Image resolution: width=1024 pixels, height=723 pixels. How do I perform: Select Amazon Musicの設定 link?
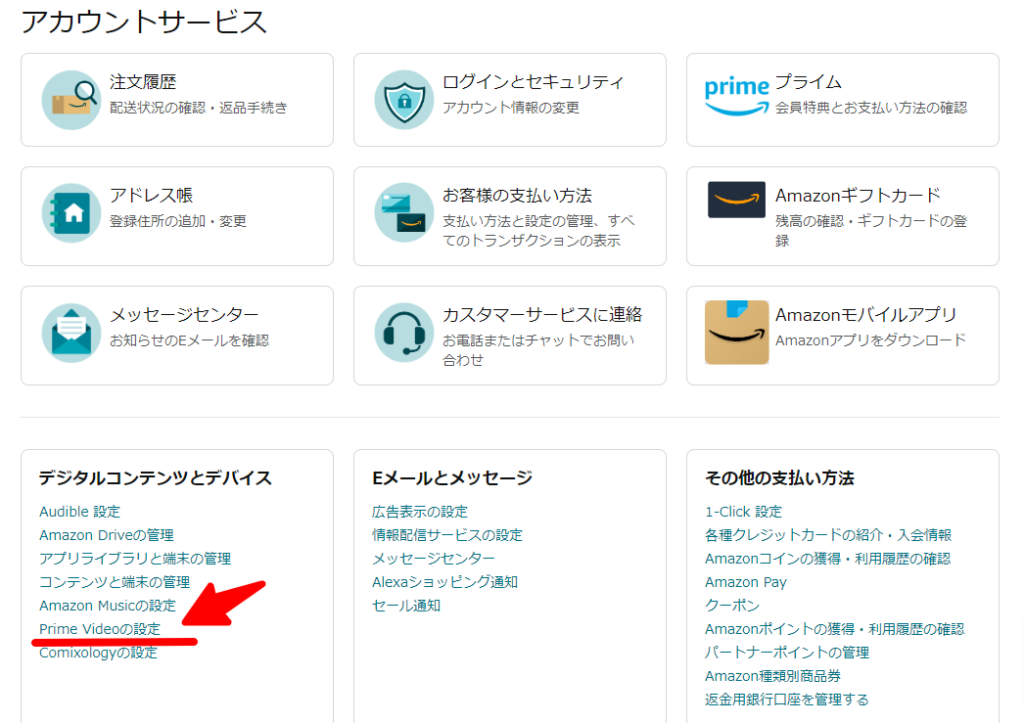(x=107, y=605)
